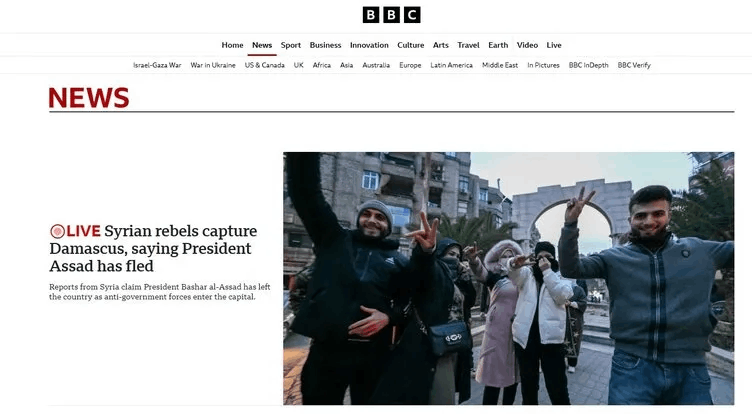Select the US & Canada sub-section

265,65
